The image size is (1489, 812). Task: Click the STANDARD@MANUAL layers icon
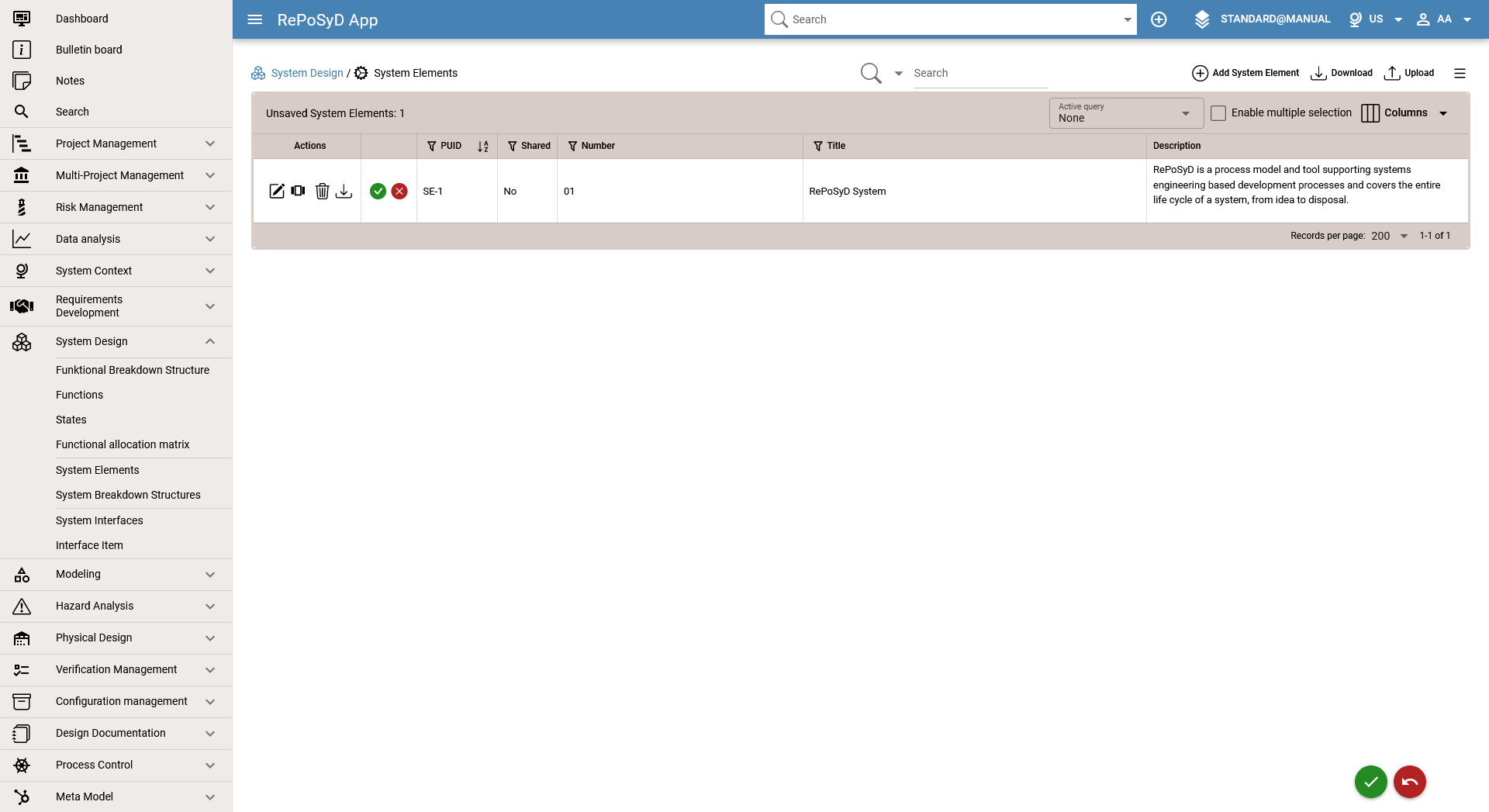(1202, 19)
